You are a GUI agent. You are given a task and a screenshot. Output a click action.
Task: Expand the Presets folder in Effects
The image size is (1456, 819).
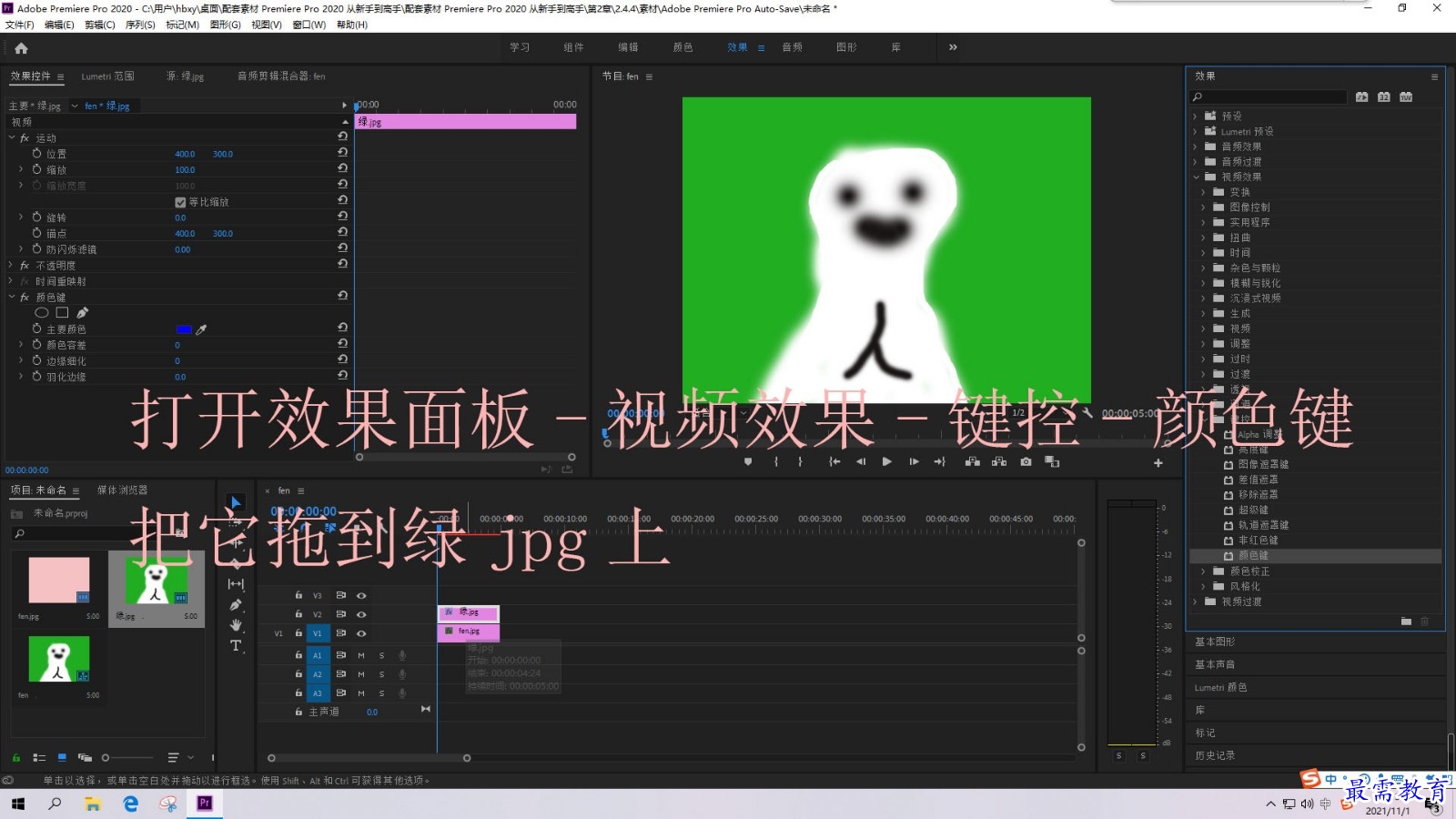pos(1196,116)
